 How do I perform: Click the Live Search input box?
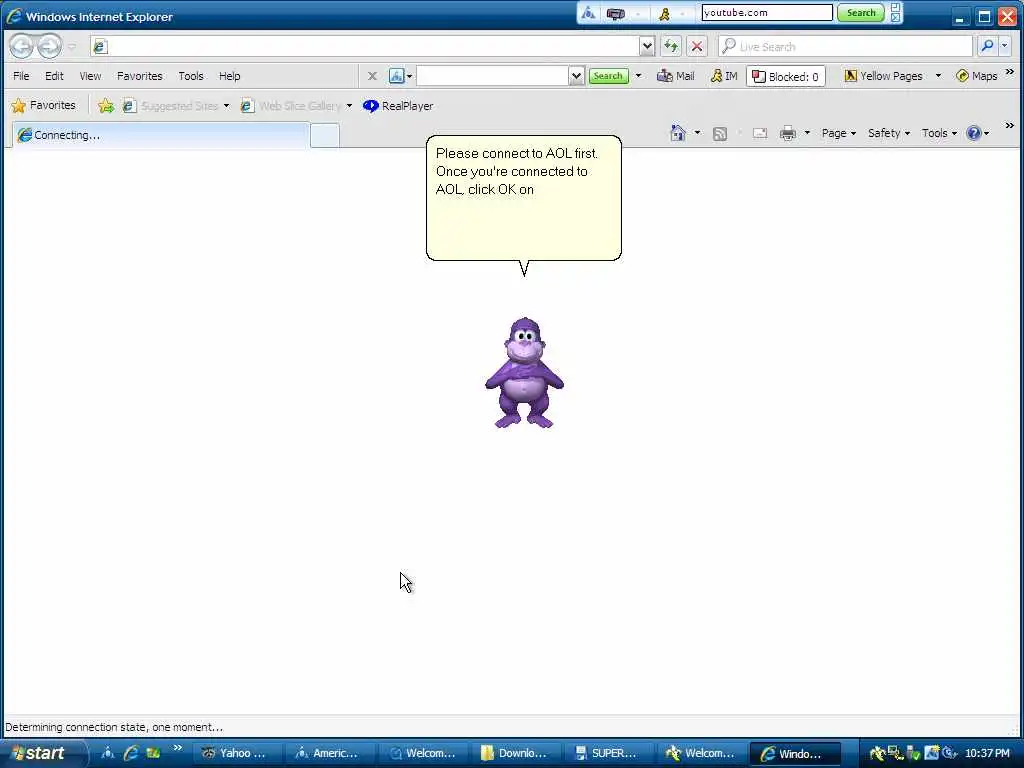pyautogui.click(x=845, y=46)
